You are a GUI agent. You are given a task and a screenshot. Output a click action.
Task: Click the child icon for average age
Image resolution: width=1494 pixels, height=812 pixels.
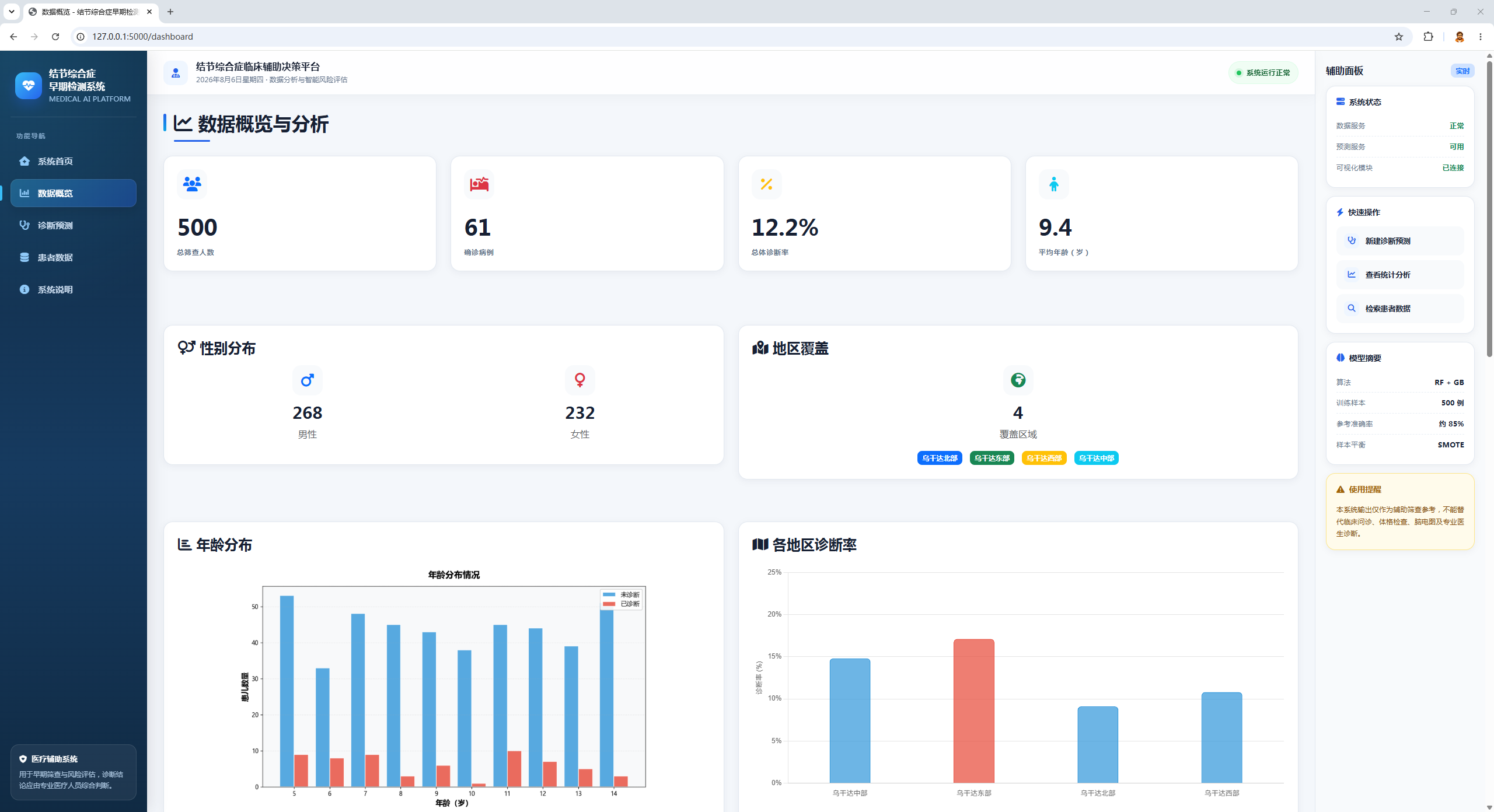(x=1053, y=184)
